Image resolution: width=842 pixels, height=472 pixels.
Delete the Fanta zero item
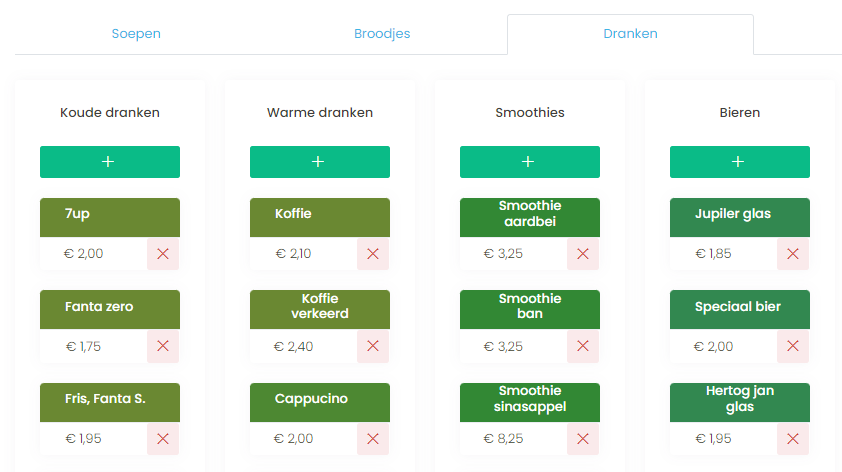(x=163, y=346)
